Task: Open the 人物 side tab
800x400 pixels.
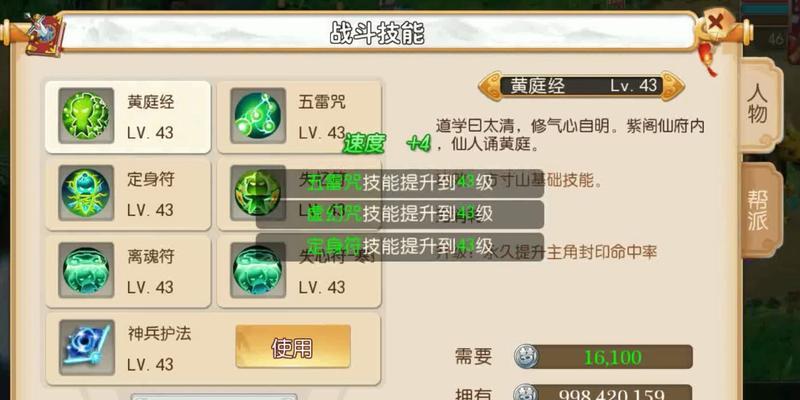Action: tap(759, 106)
